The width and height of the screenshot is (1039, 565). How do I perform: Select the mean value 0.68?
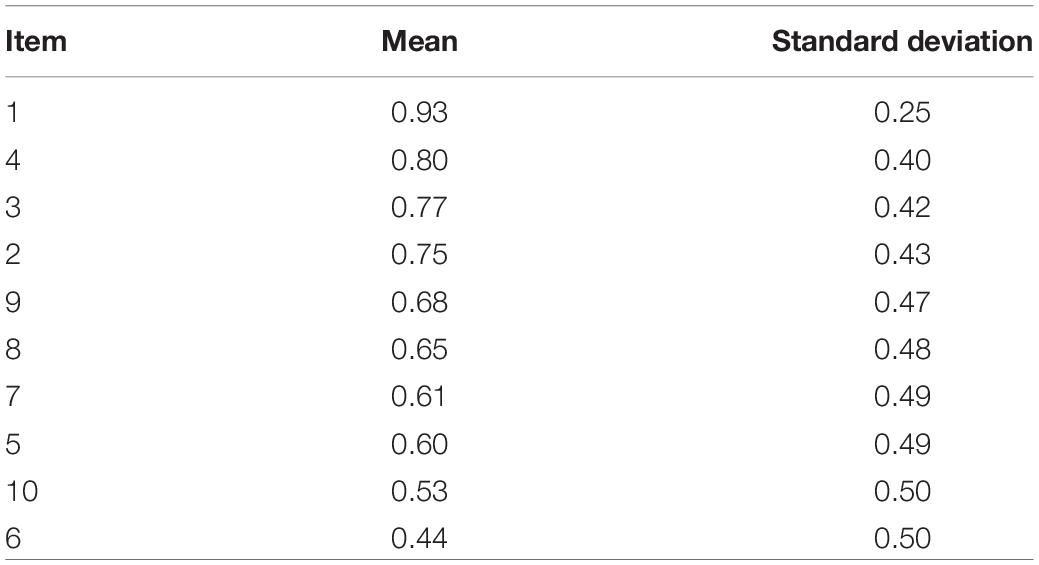tap(419, 302)
